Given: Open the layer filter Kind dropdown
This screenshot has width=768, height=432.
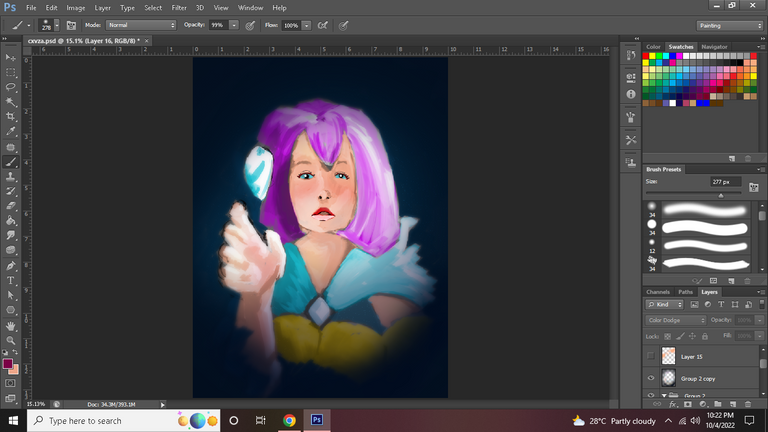Looking at the screenshot, I should point(664,304).
